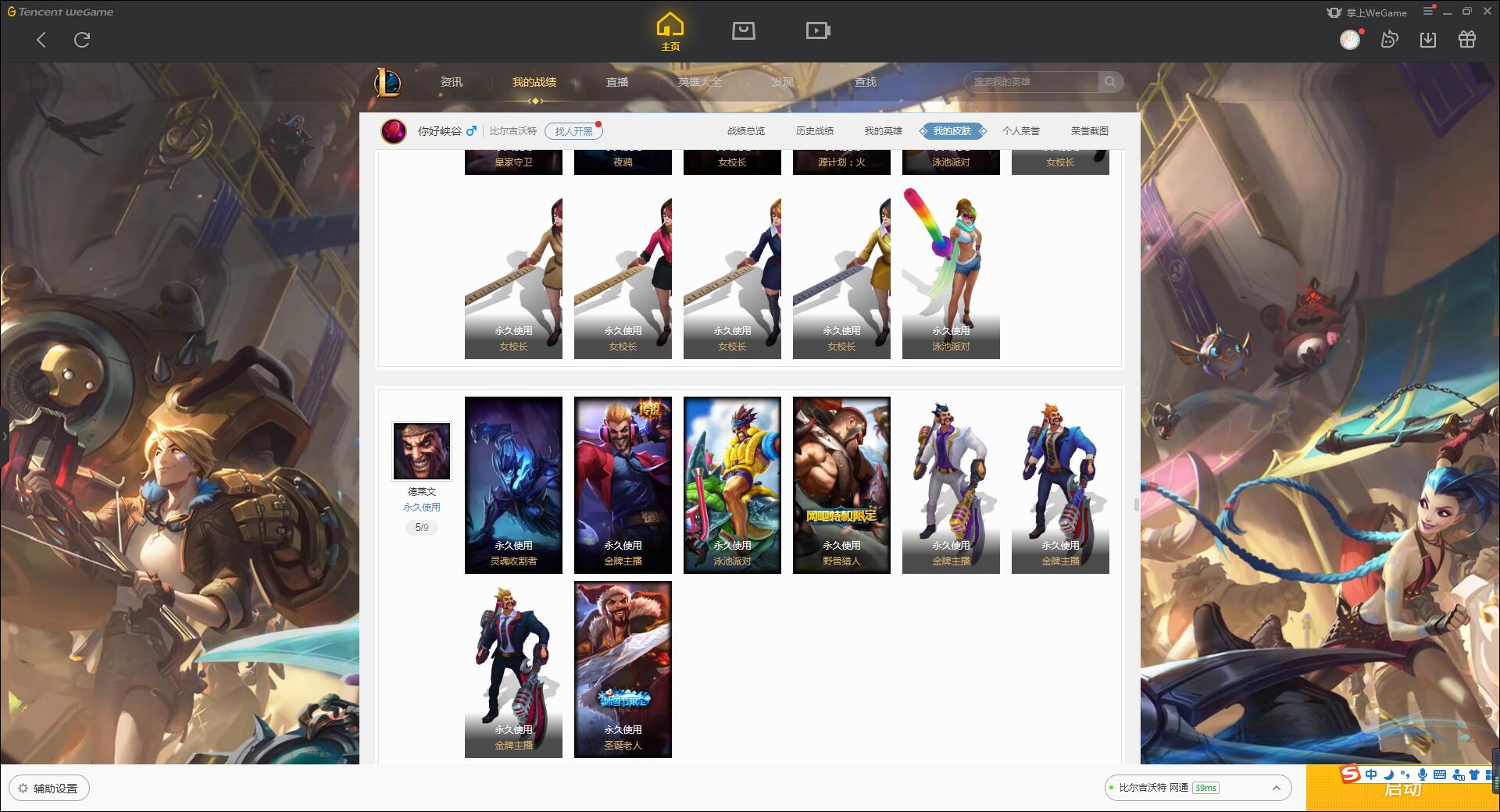Click the 启动 launch button
Image resolution: width=1500 pixels, height=812 pixels.
(x=1402, y=789)
